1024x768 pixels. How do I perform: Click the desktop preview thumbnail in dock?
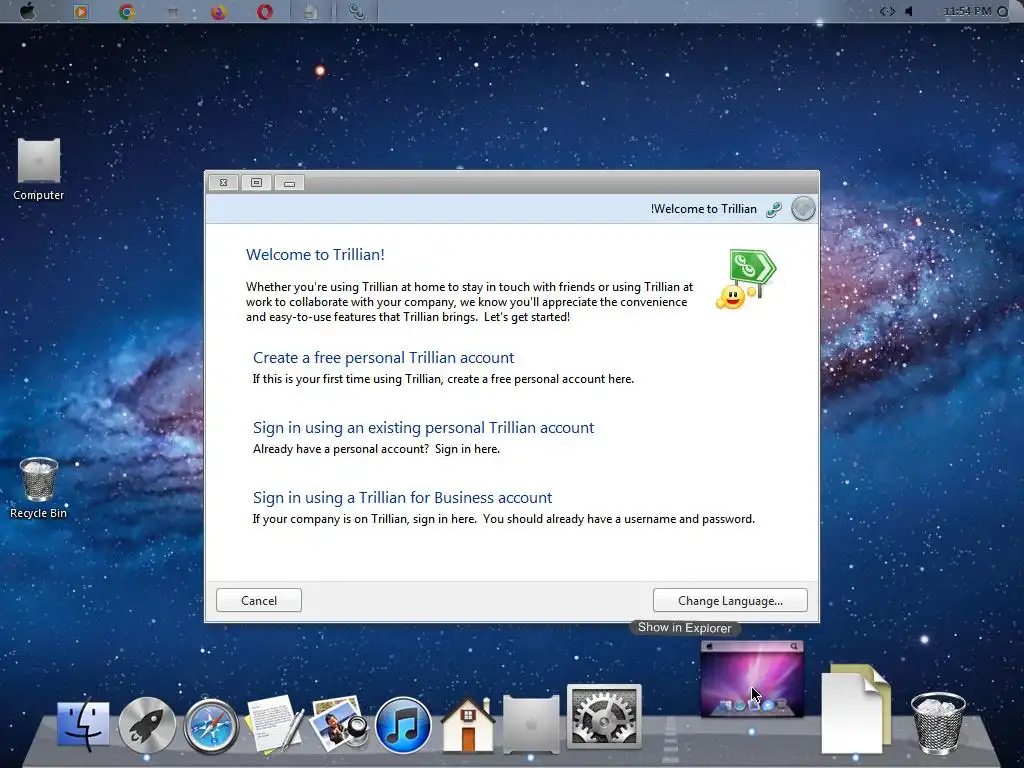[752, 679]
